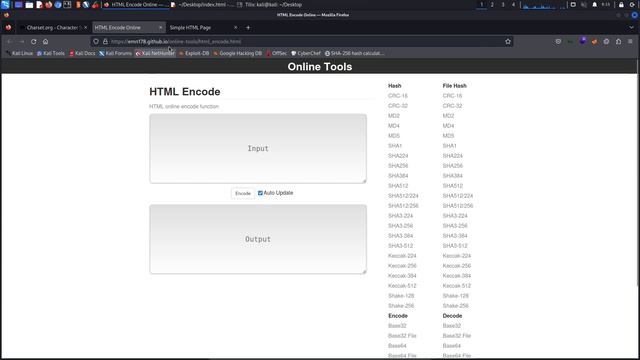640x360 pixels.
Task: Click the Encode button
Action: click(243, 193)
